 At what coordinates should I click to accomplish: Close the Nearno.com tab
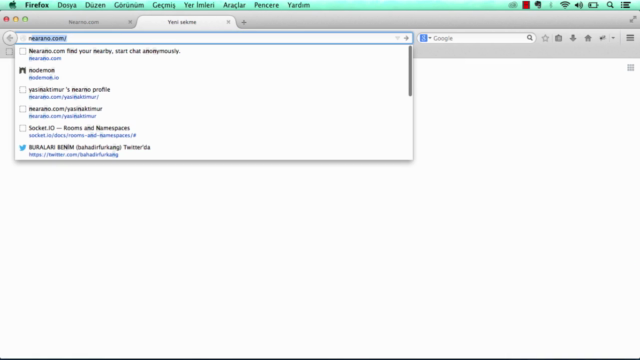pyautogui.click(x=130, y=22)
